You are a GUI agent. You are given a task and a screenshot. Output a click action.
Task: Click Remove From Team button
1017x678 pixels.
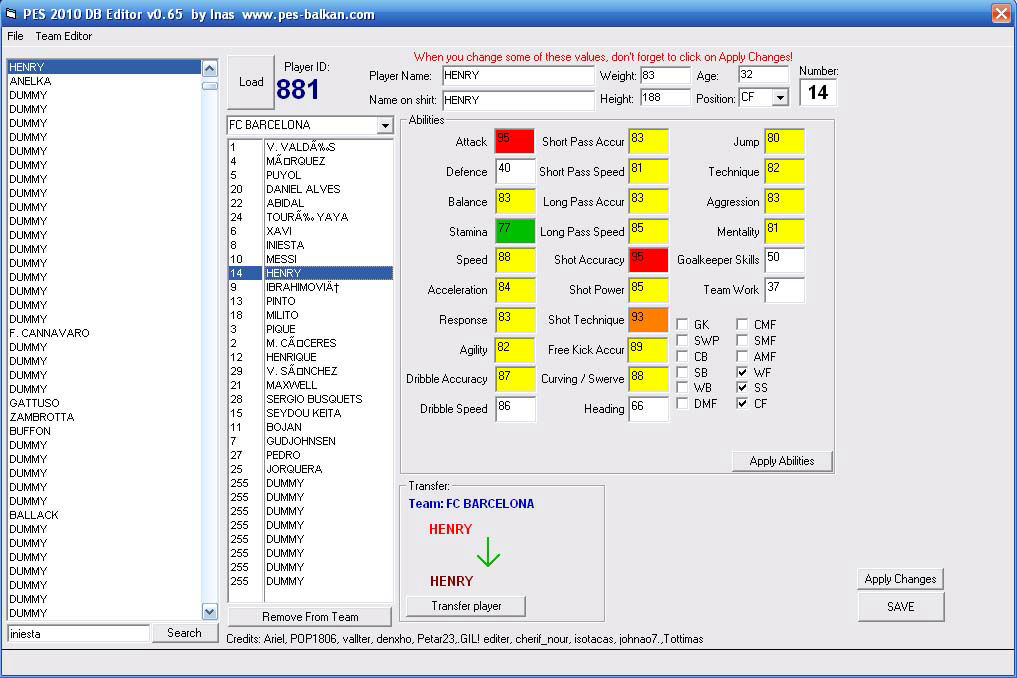tap(309, 616)
